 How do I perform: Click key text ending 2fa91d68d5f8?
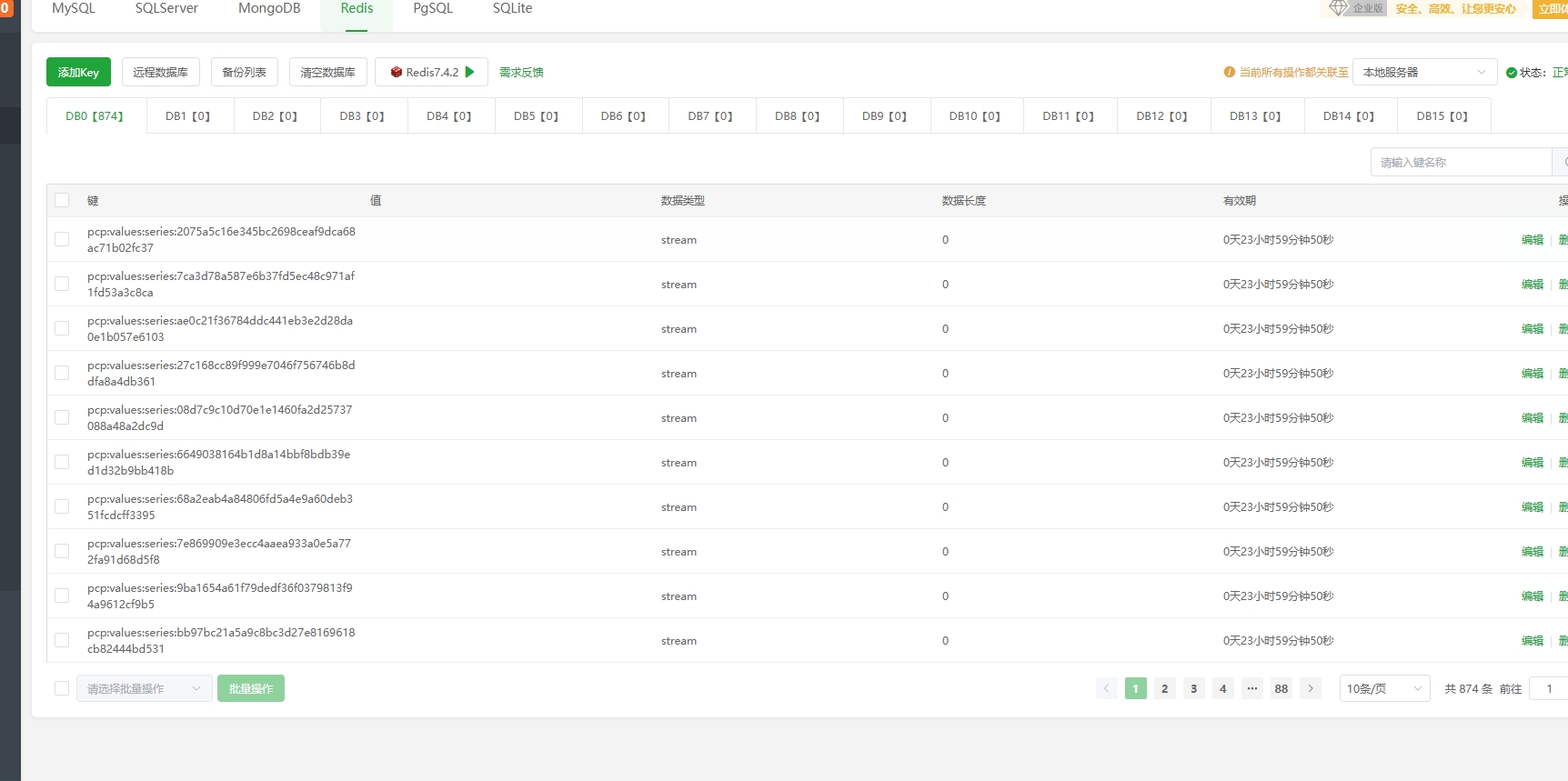(219, 551)
